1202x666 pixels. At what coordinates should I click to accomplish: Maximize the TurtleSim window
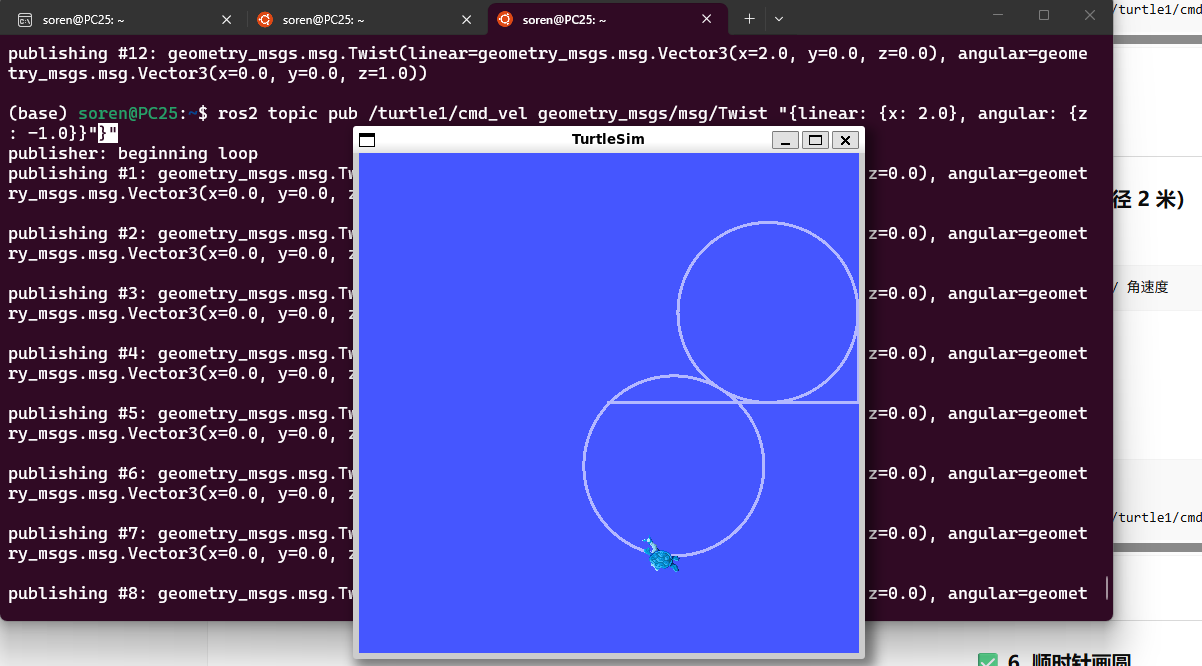(816, 140)
